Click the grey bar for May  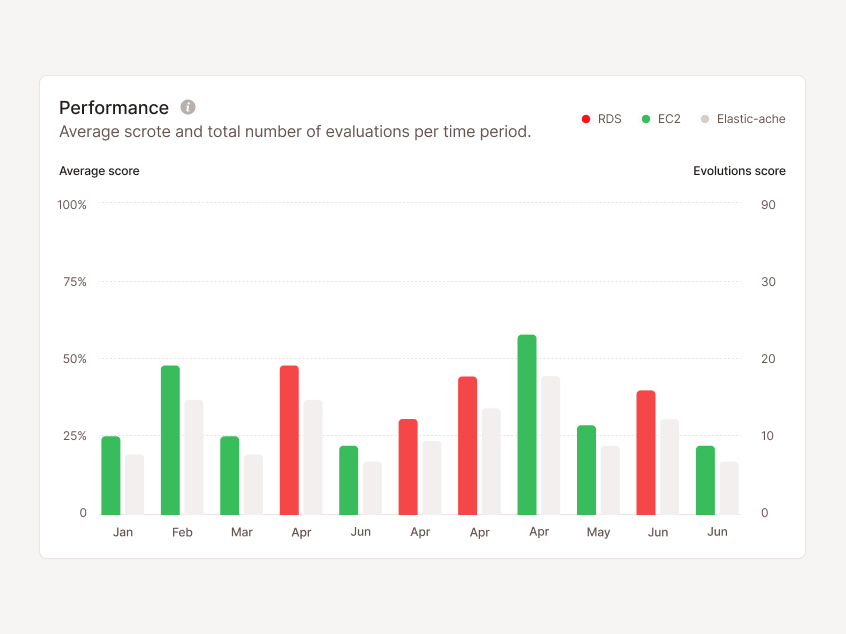(x=610, y=480)
